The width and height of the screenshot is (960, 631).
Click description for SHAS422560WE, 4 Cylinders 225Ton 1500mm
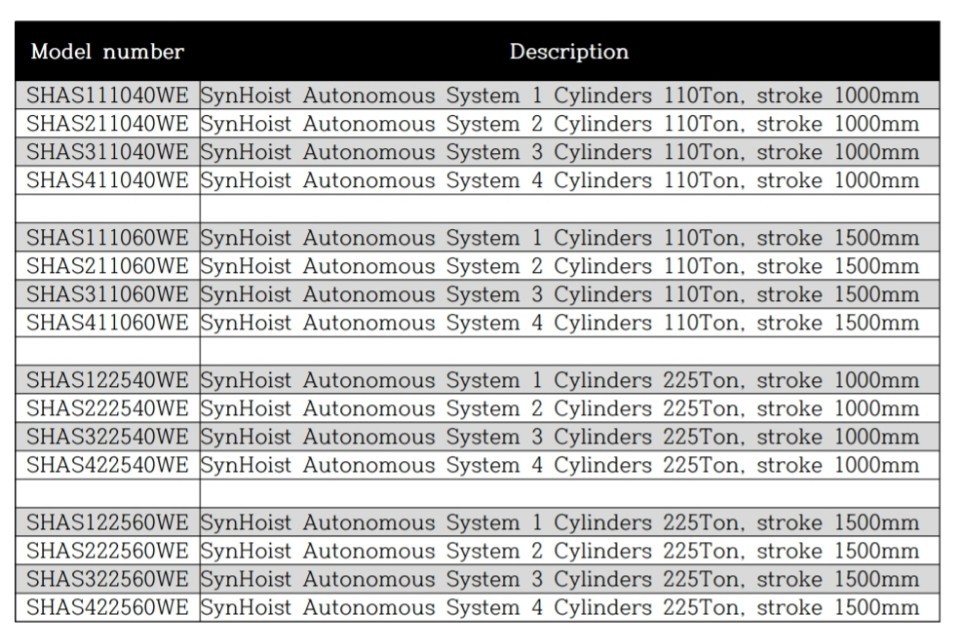tap(569, 608)
